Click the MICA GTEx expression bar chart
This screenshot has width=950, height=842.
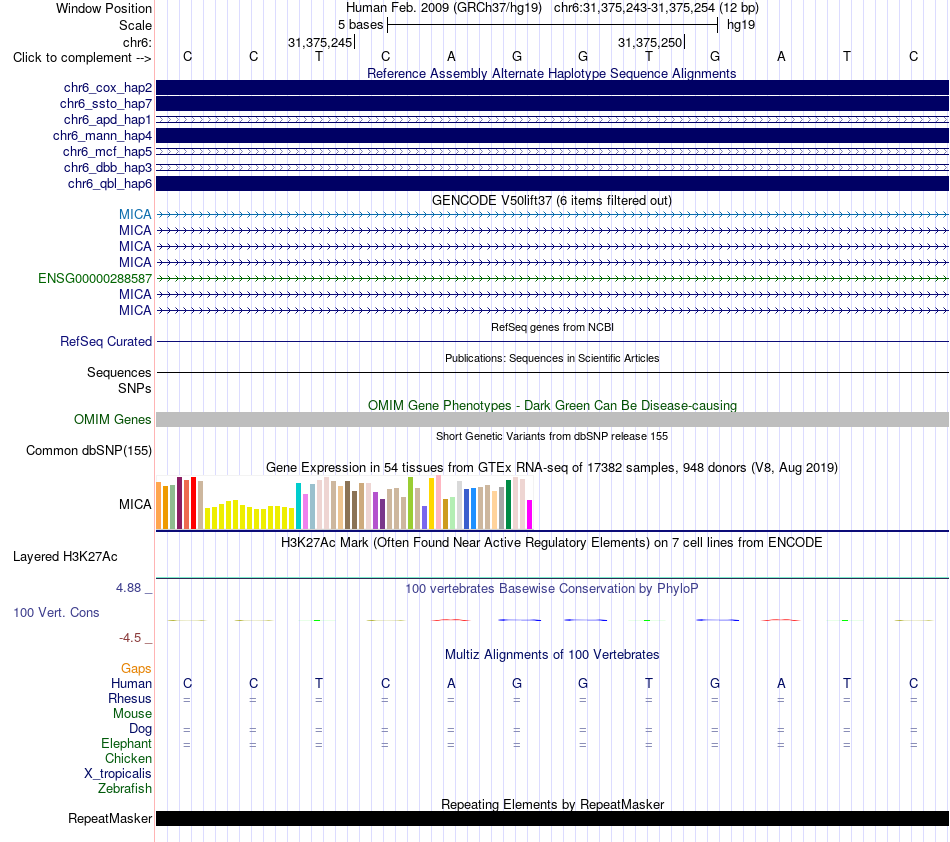click(344, 503)
